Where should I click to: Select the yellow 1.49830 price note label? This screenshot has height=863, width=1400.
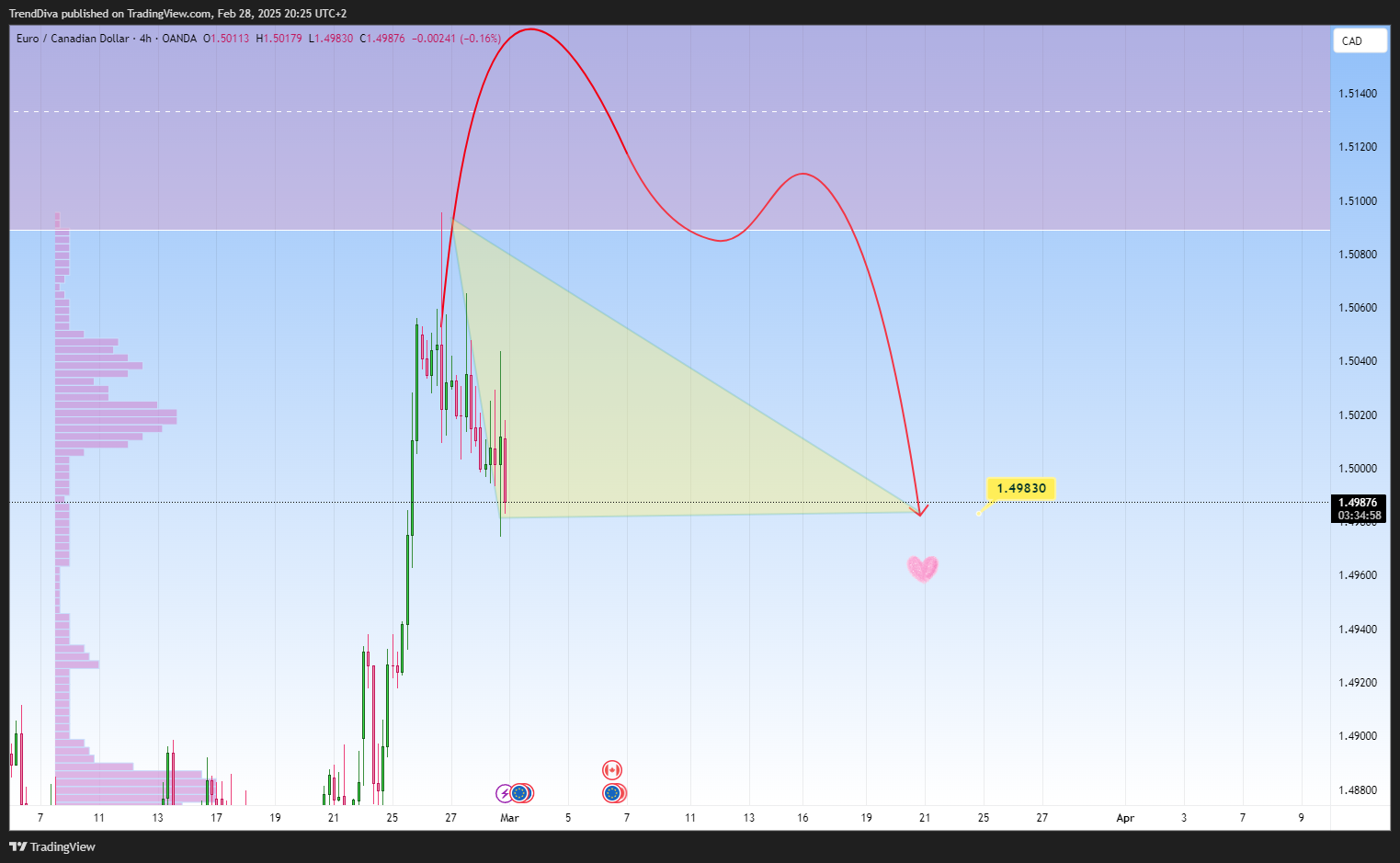[x=1021, y=488]
